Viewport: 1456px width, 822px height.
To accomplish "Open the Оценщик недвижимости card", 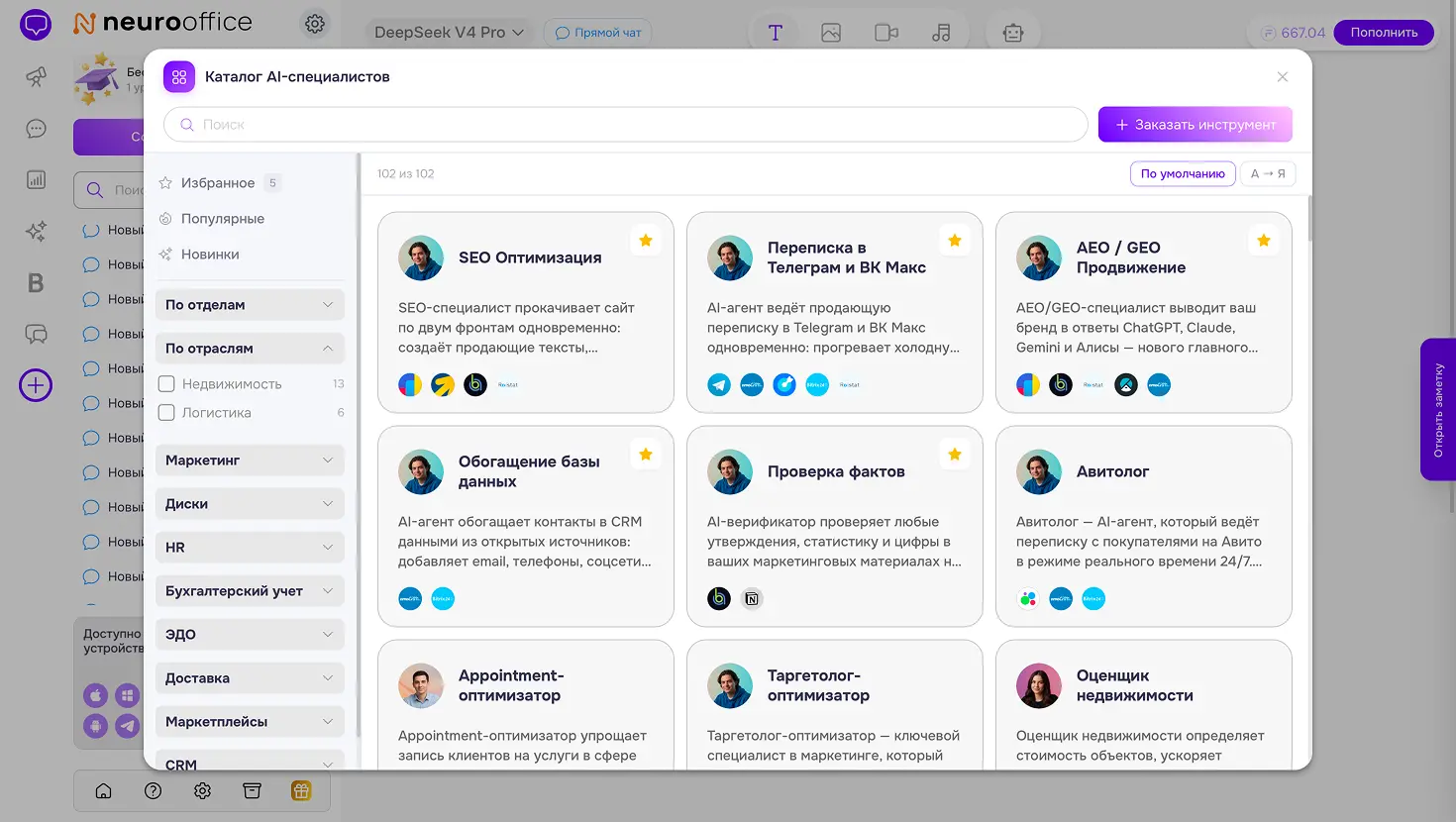I will tap(1144, 705).
